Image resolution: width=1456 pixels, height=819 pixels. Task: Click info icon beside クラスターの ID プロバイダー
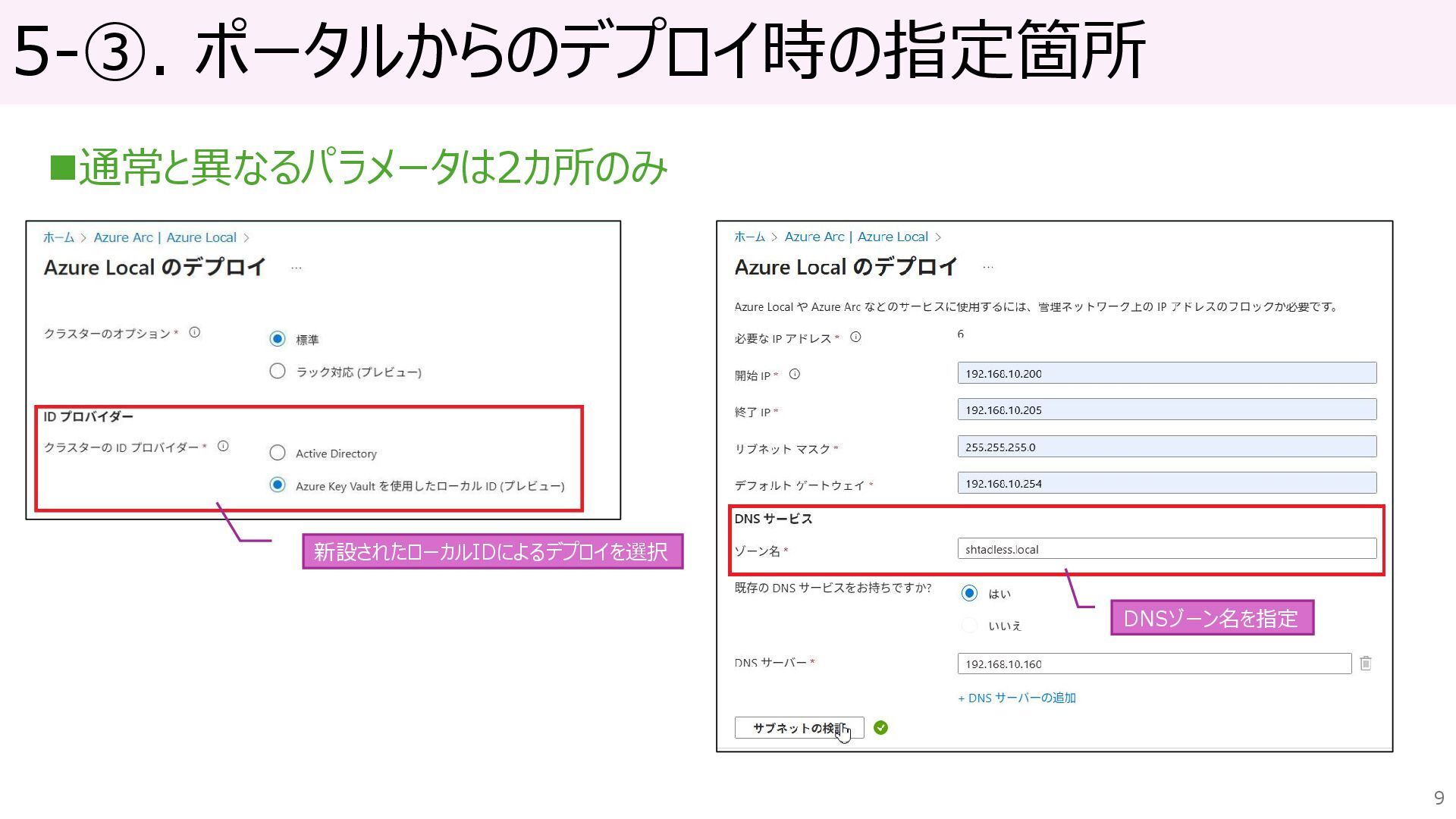pyautogui.click(x=223, y=446)
